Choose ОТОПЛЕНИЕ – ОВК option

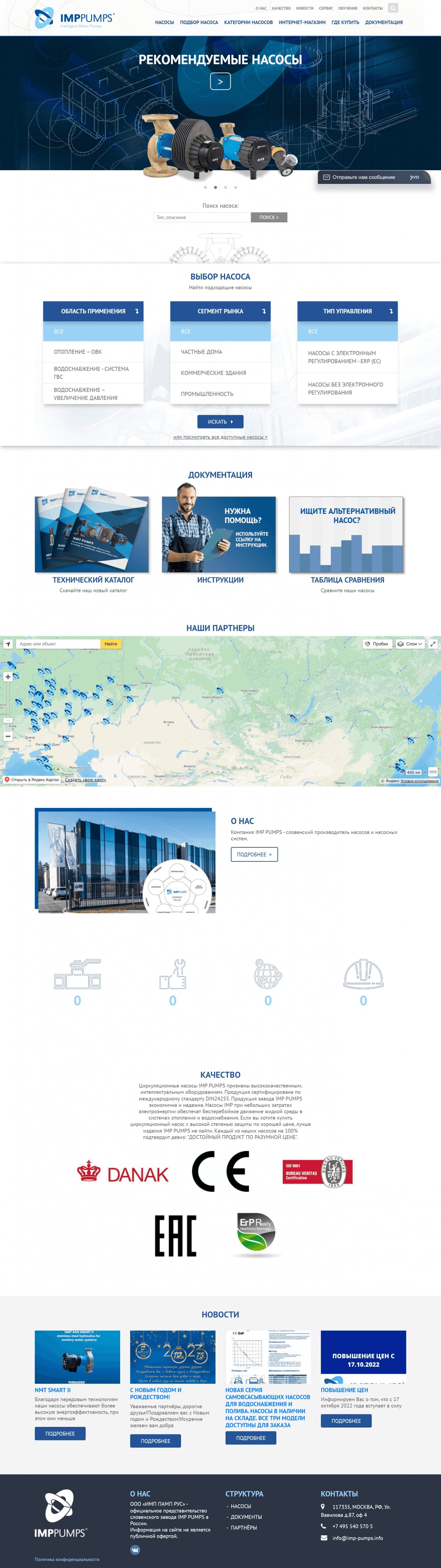click(x=93, y=352)
